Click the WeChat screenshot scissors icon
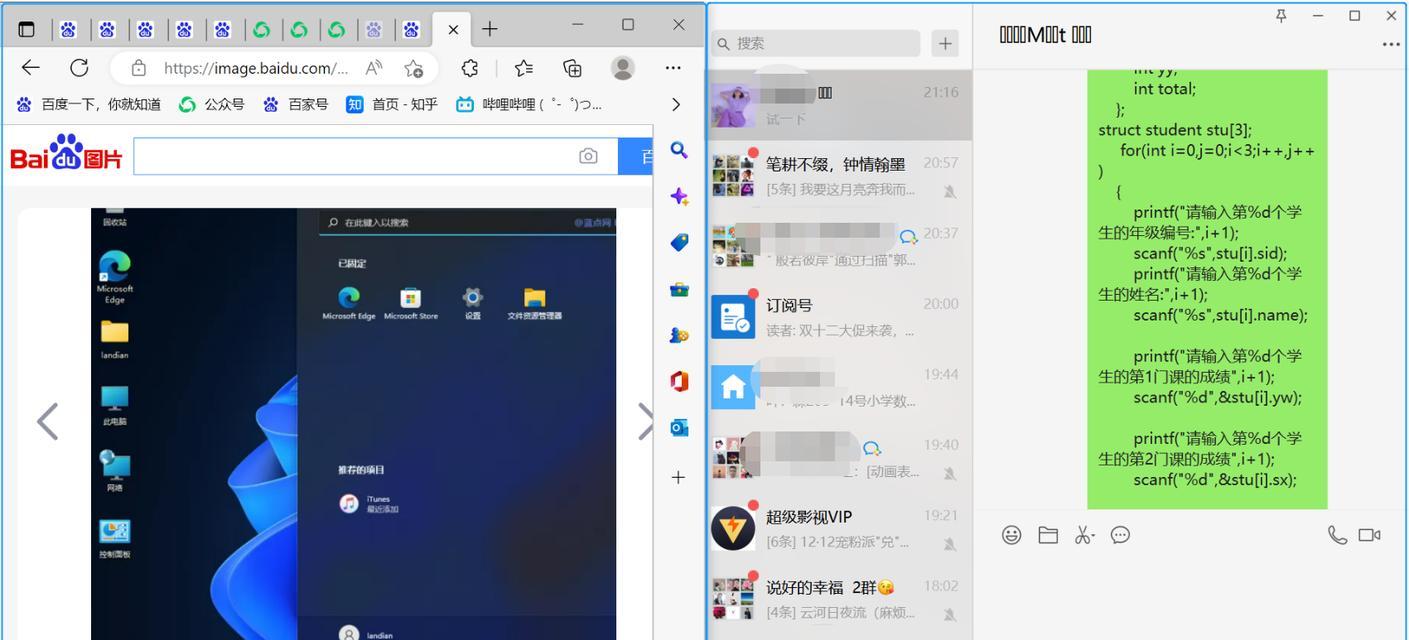Screen dimensions: 1409x640 pos(1084,535)
